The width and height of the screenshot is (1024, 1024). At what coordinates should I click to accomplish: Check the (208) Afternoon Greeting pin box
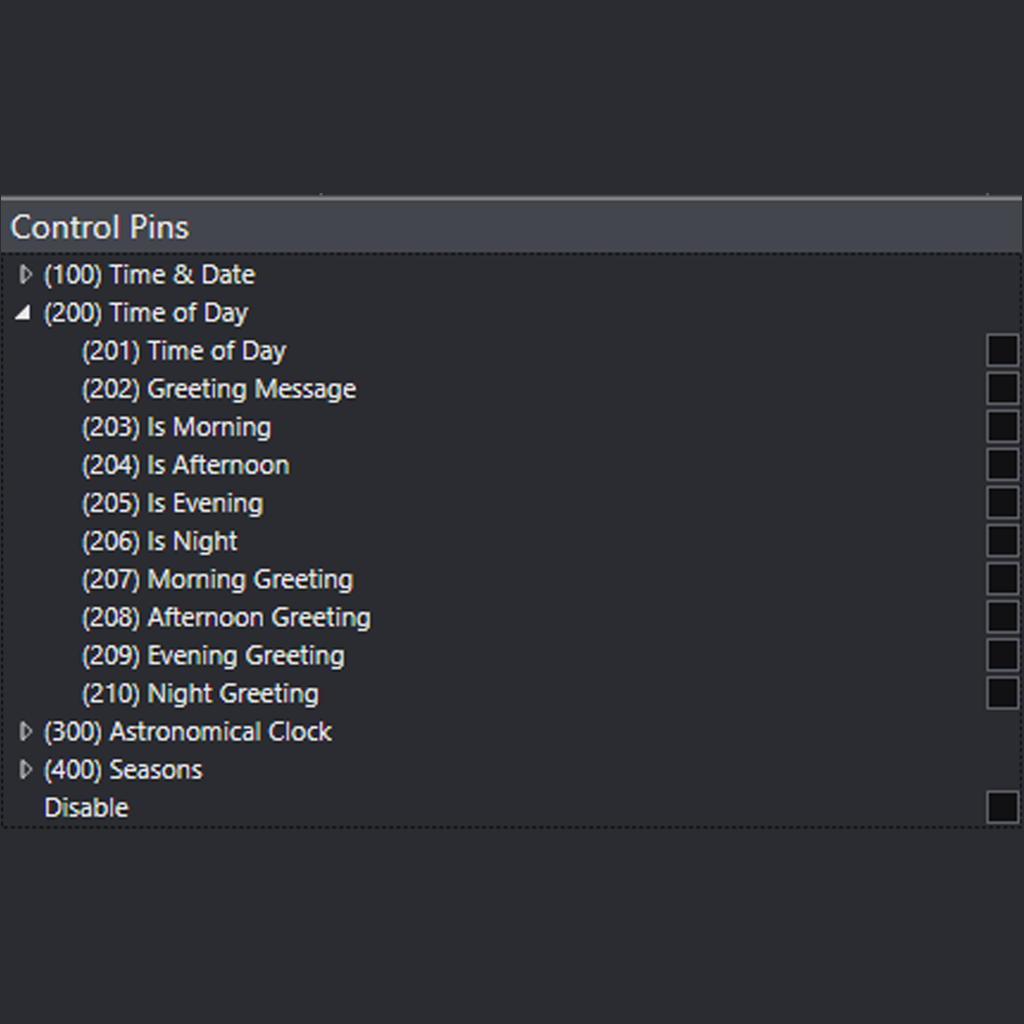pyautogui.click(x=1001, y=616)
